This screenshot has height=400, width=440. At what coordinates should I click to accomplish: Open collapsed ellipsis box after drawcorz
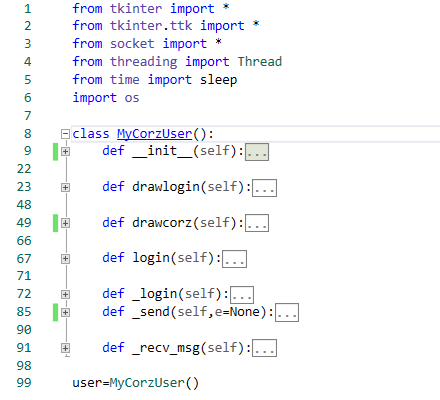257,223
